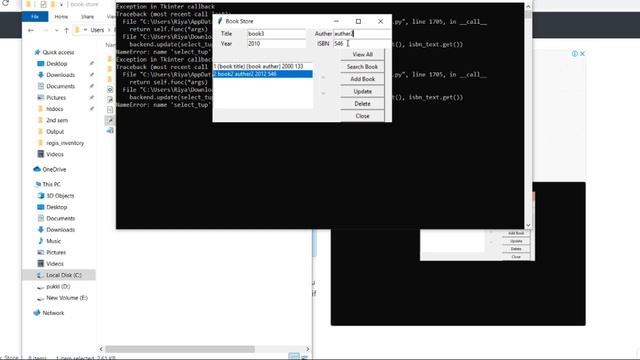Select the pukkl (D:) drive
The width and height of the screenshot is (640, 360).
pyautogui.click(x=58, y=287)
